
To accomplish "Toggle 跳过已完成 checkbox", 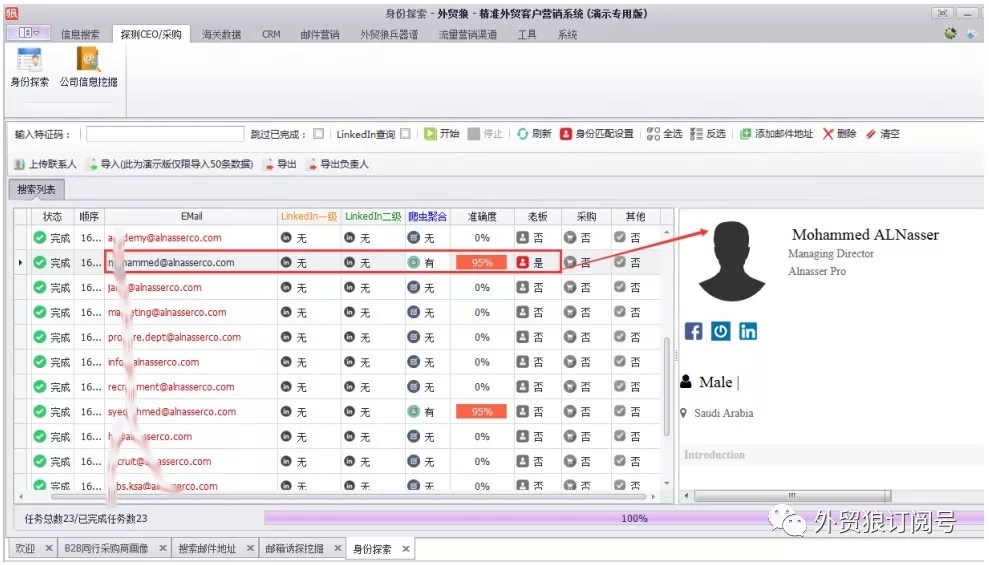I will coord(319,134).
